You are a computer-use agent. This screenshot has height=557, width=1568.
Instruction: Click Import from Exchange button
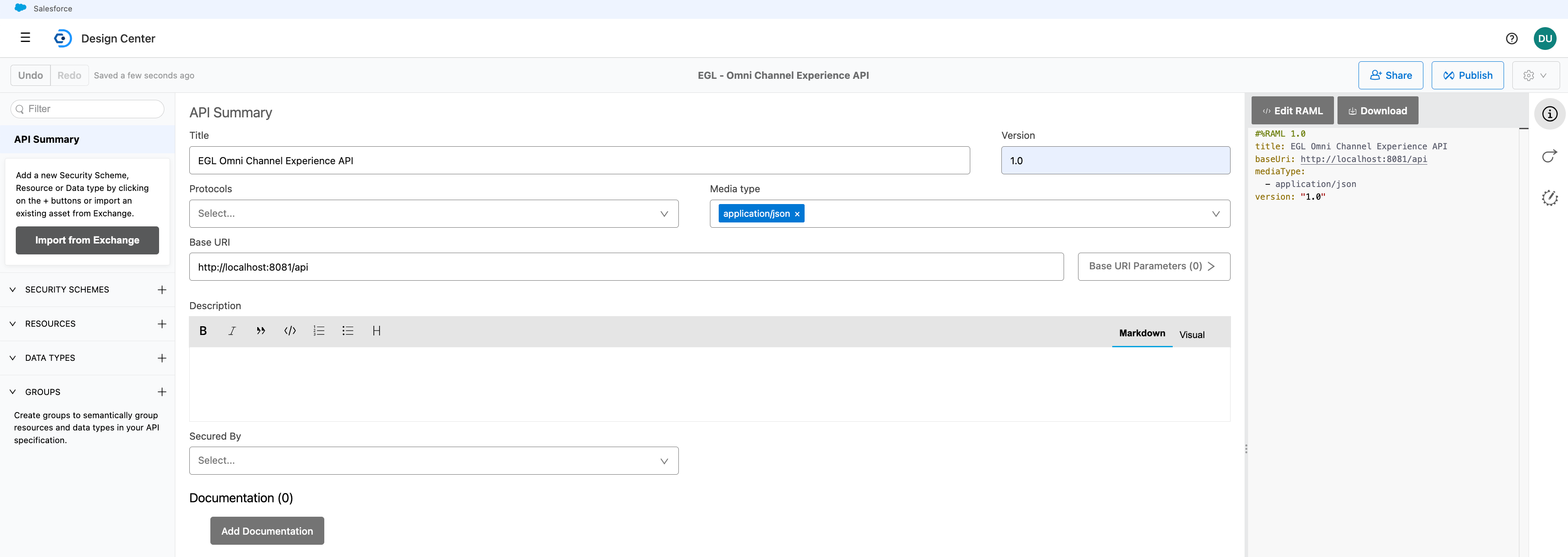(x=87, y=240)
